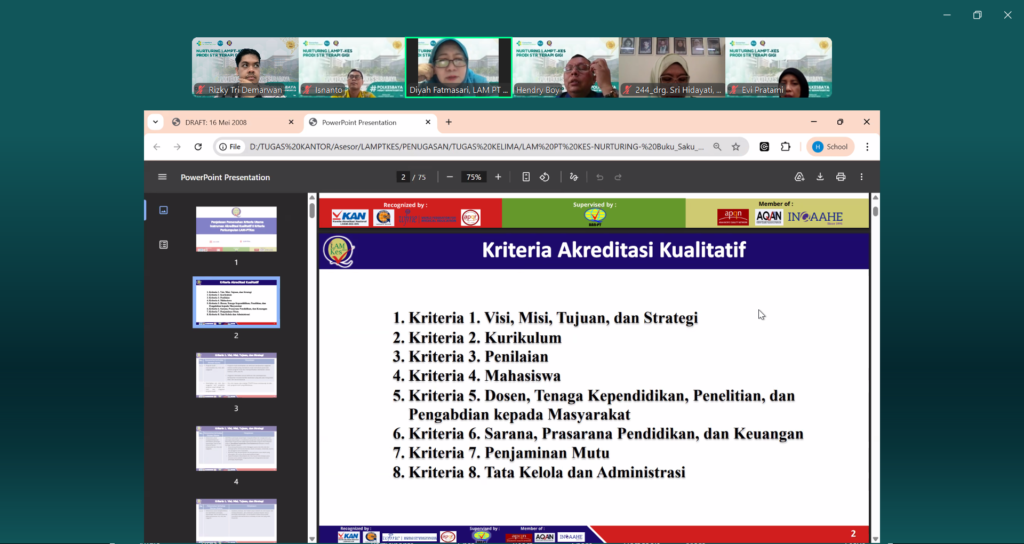Open the tab search dropdown arrow
The width and height of the screenshot is (1024, 544).
[155, 122]
